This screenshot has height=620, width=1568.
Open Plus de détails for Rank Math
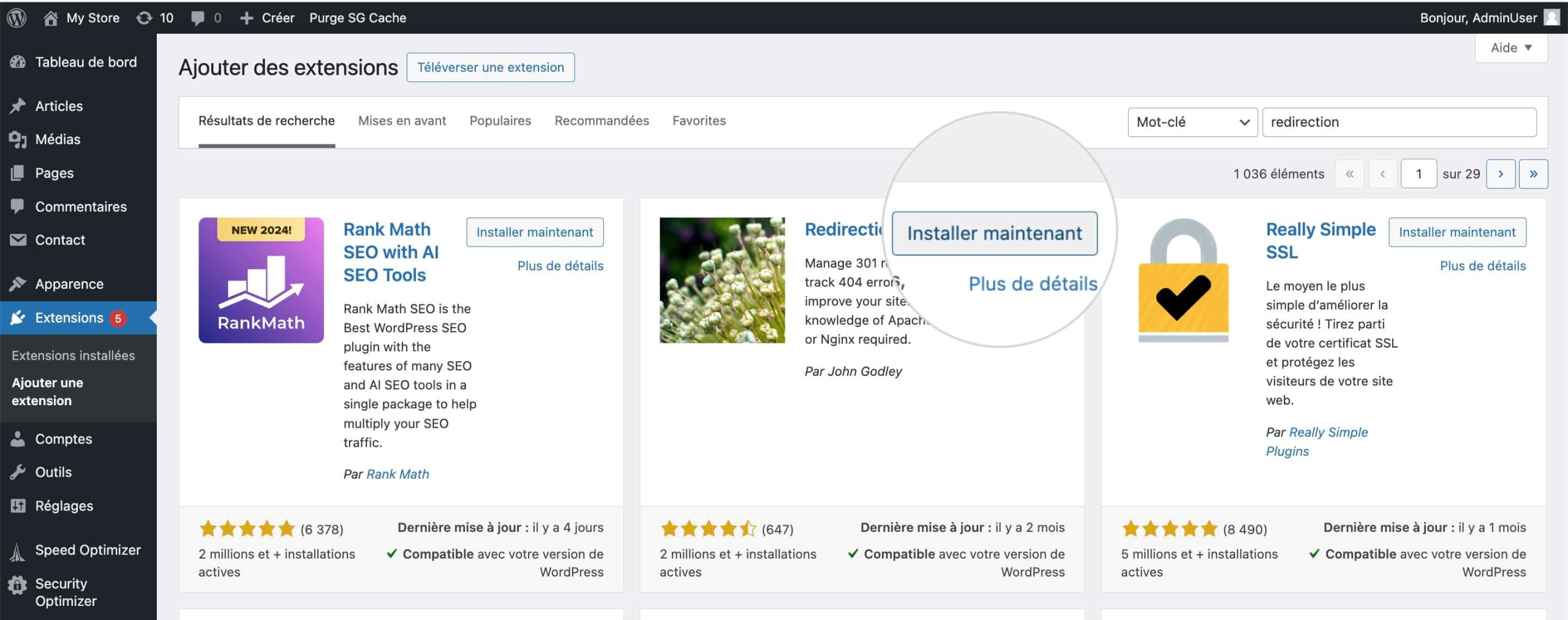click(560, 266)
